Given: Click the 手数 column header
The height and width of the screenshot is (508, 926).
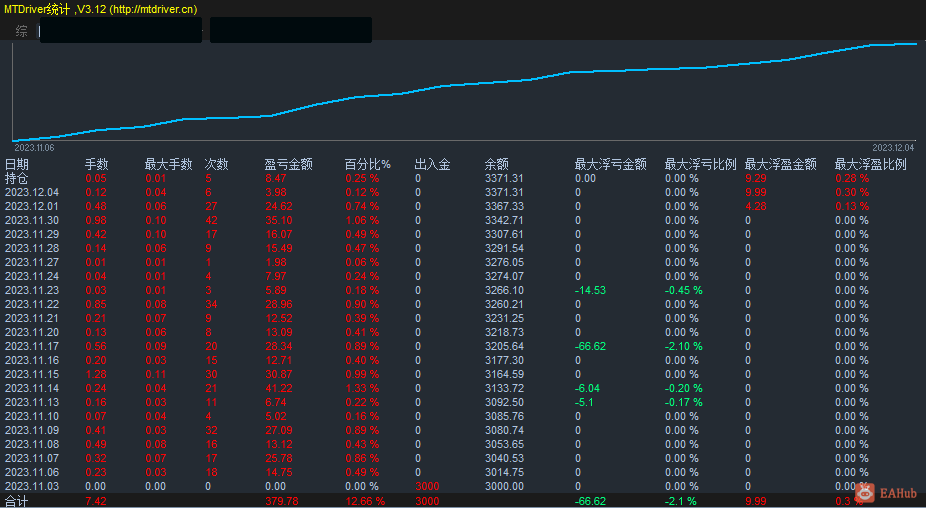Looking at the screenshot, I should pyautogui.click(x=96, y=164).
